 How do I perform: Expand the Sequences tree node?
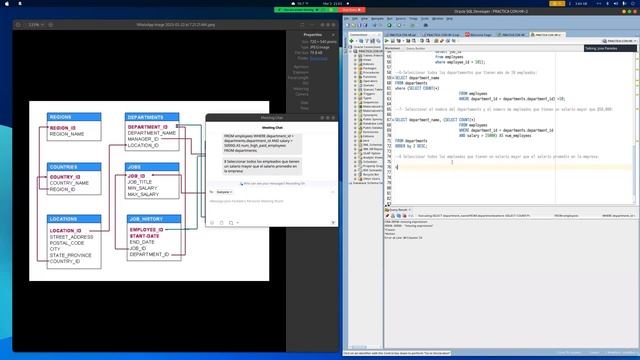356,102
